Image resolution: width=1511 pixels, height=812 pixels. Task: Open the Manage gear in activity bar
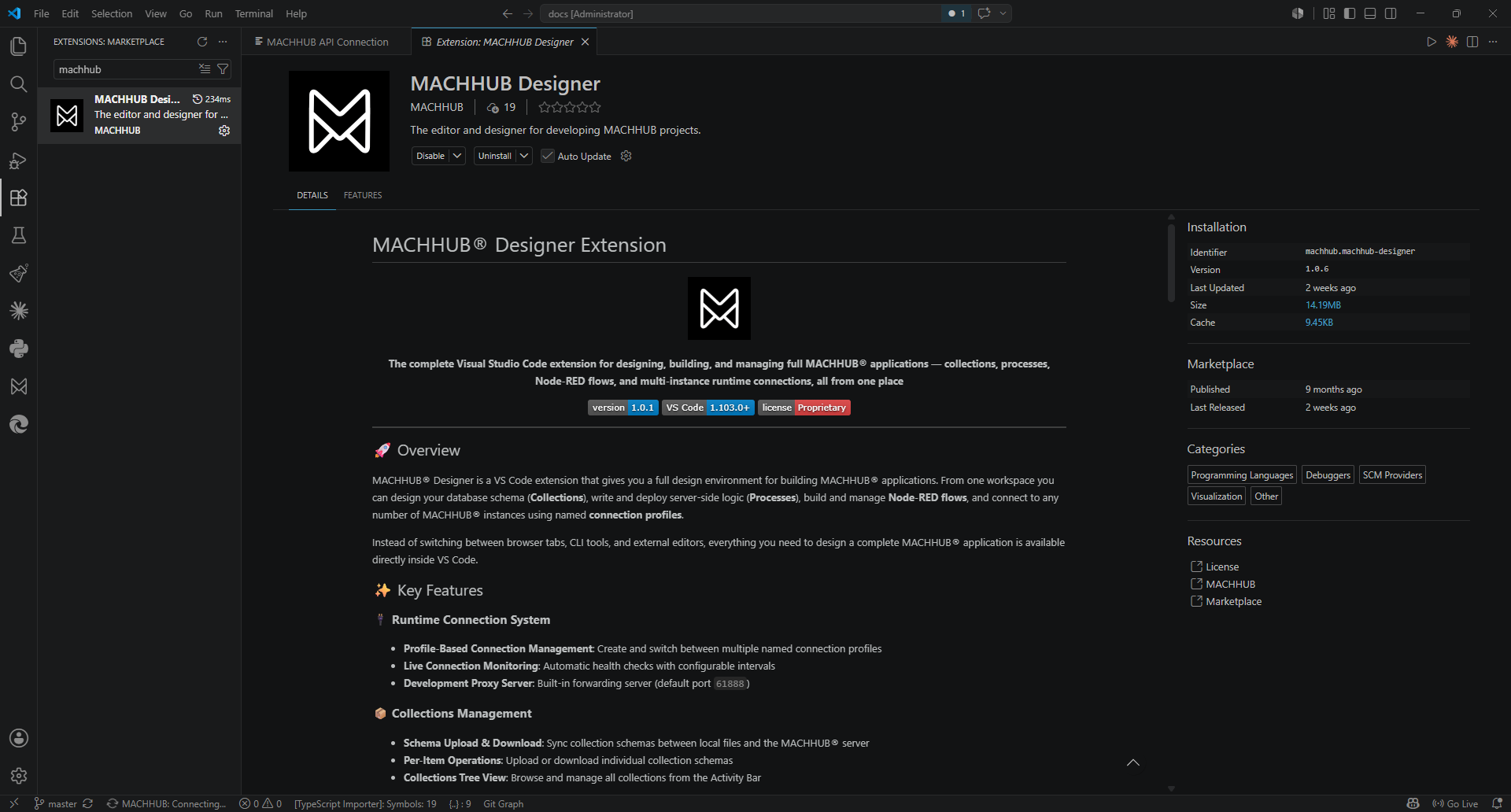pos(19,776)
